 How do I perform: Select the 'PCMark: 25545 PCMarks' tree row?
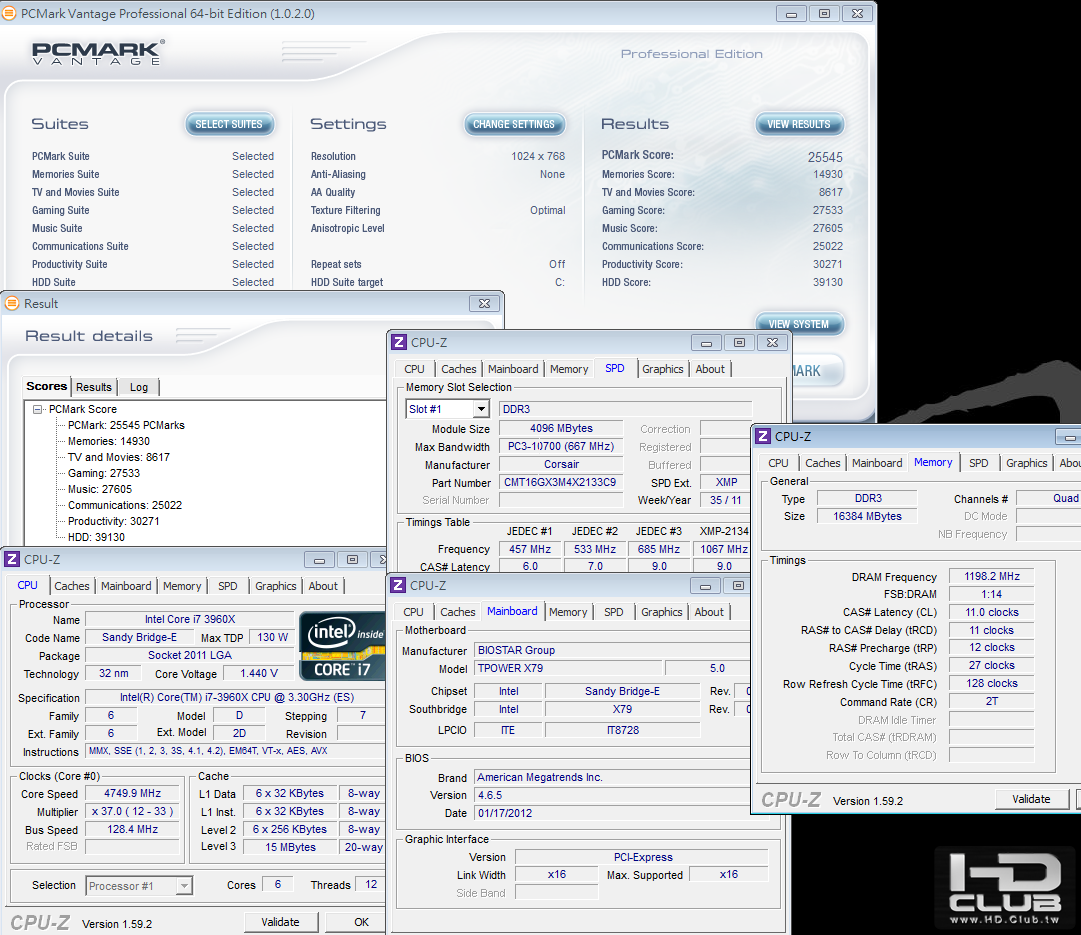126,425
